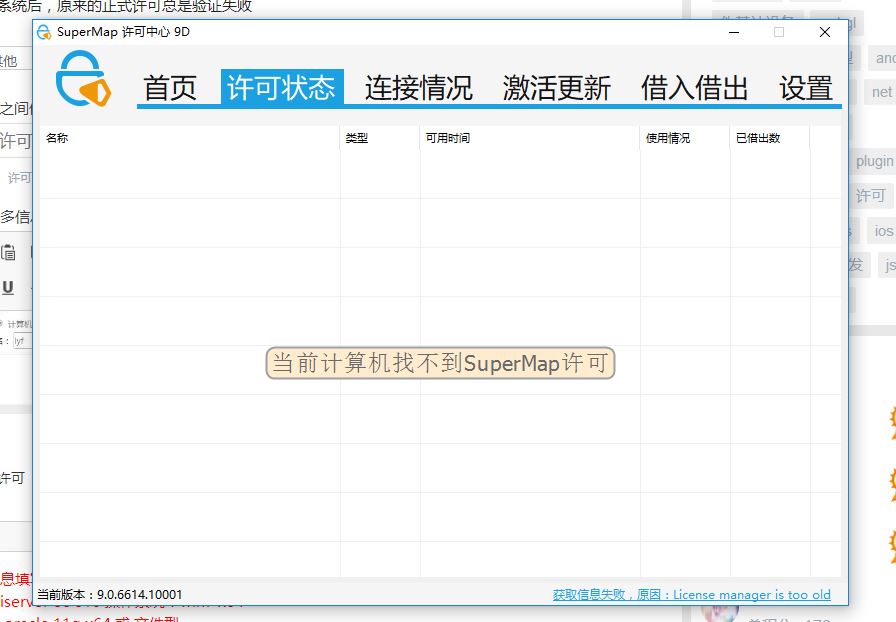Open the 首页 tab

pyautogui.click(x=170, y=87)
